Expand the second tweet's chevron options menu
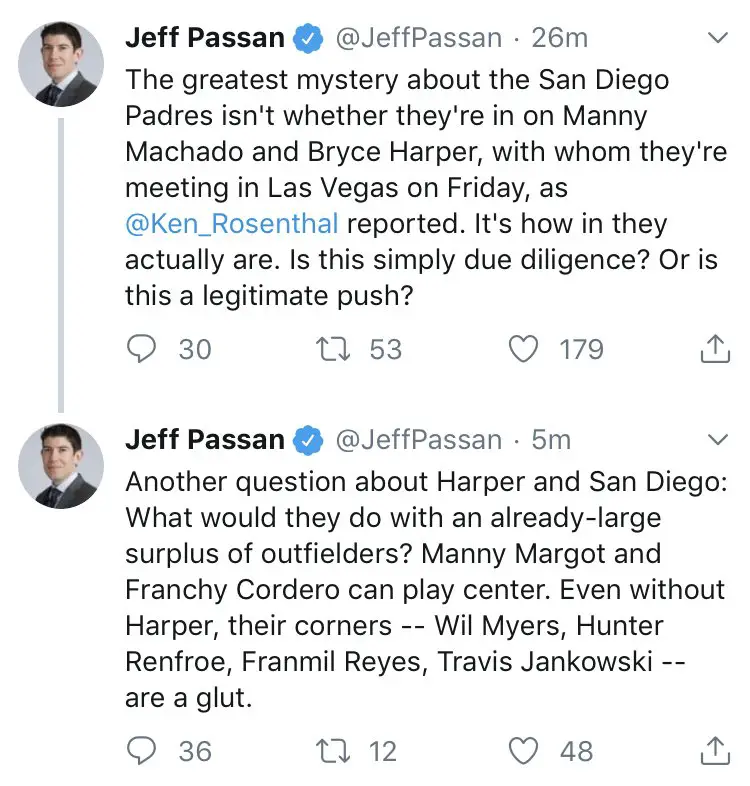750x786 pixels. click(x=718, y=440)
